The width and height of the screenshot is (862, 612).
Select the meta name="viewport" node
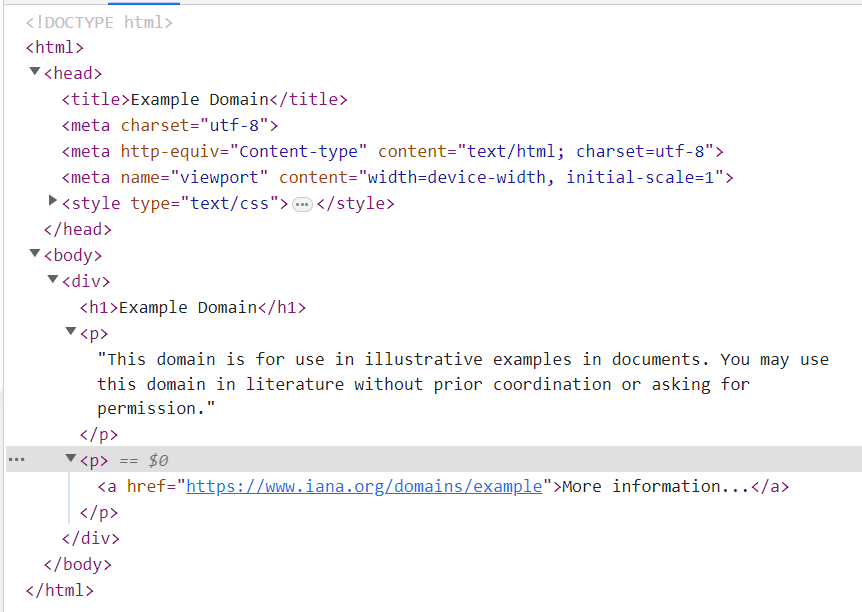click(397, 178)
